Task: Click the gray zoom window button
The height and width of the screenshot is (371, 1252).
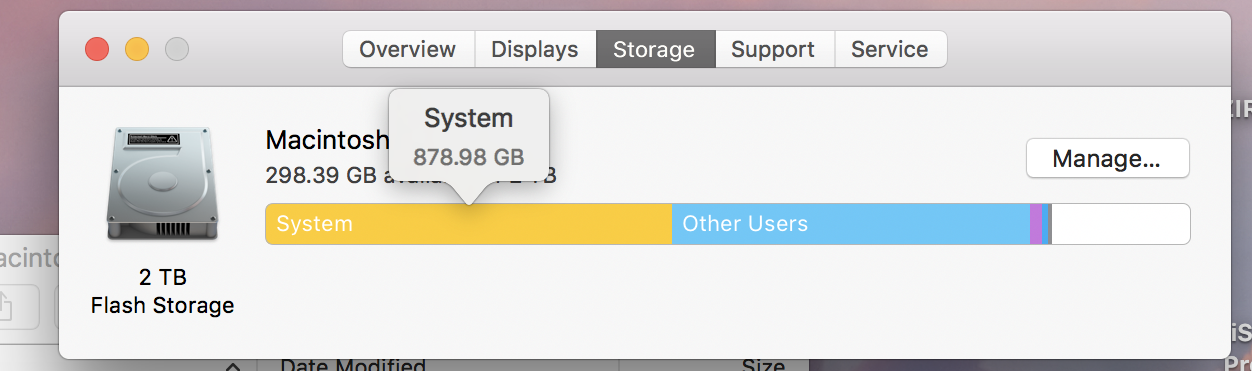Action: point(177,49)
